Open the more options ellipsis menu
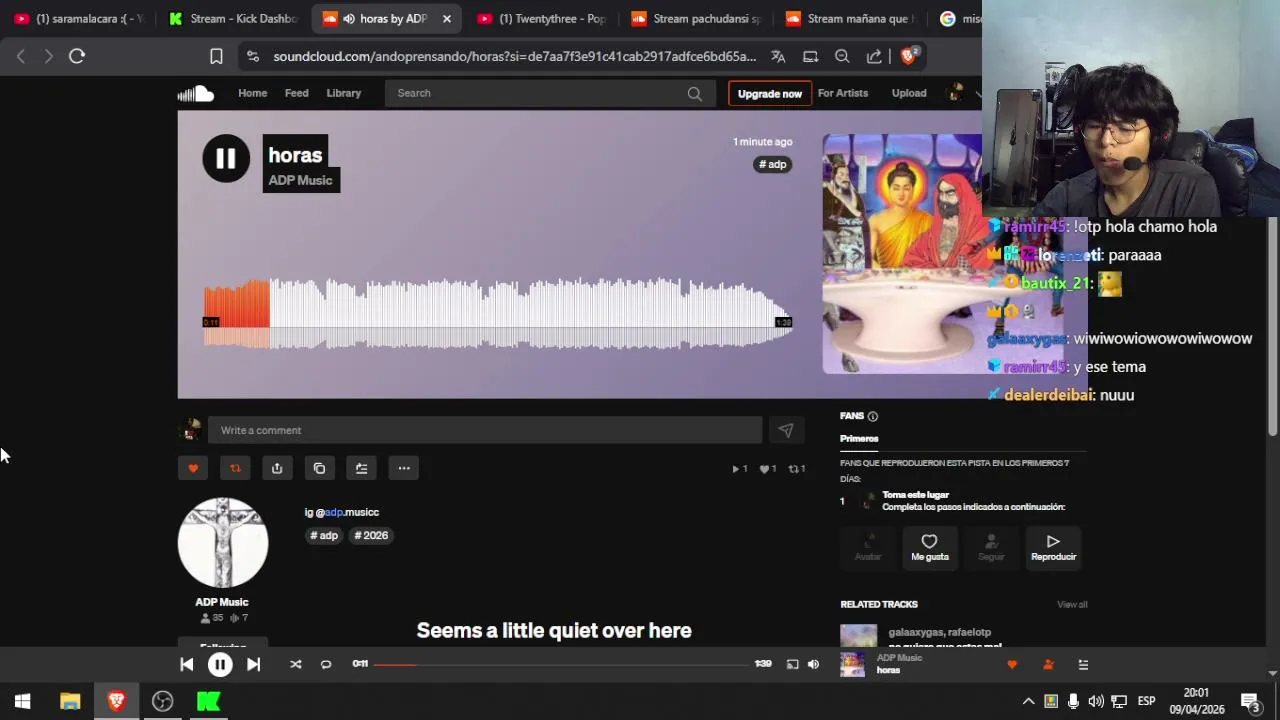1280x720 pixels. (404, 468)
